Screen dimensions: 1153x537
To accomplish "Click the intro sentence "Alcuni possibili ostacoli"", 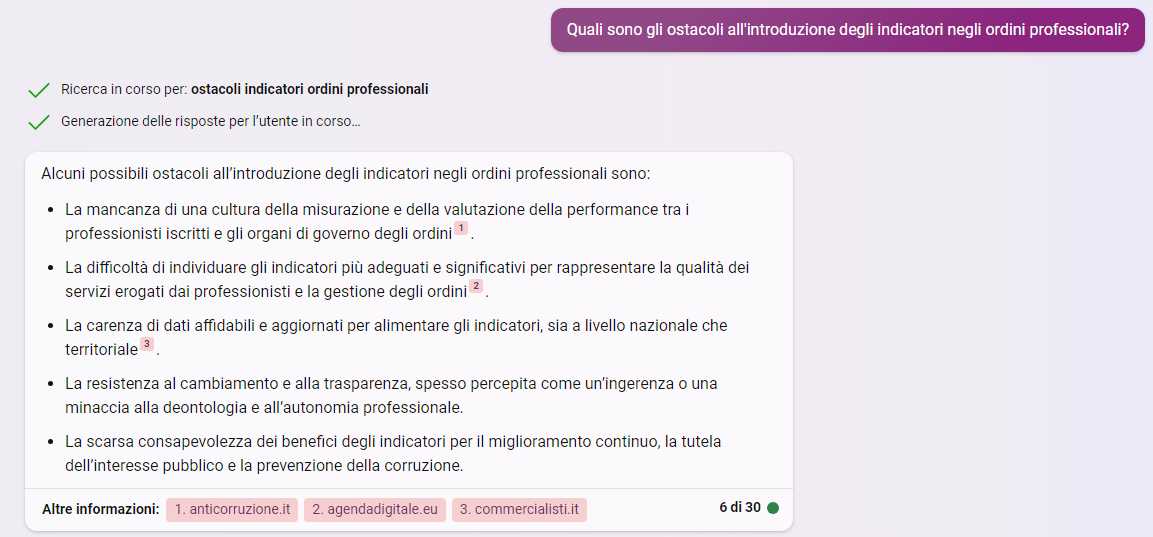I will 346,174.
